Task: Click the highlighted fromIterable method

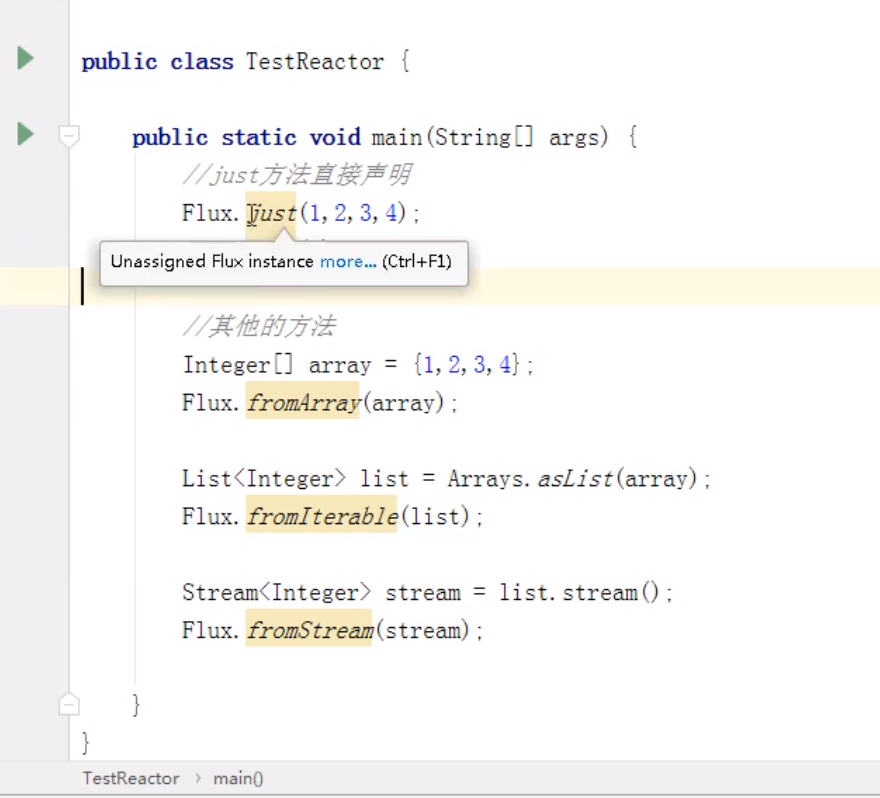Action: tap(322, 516)
